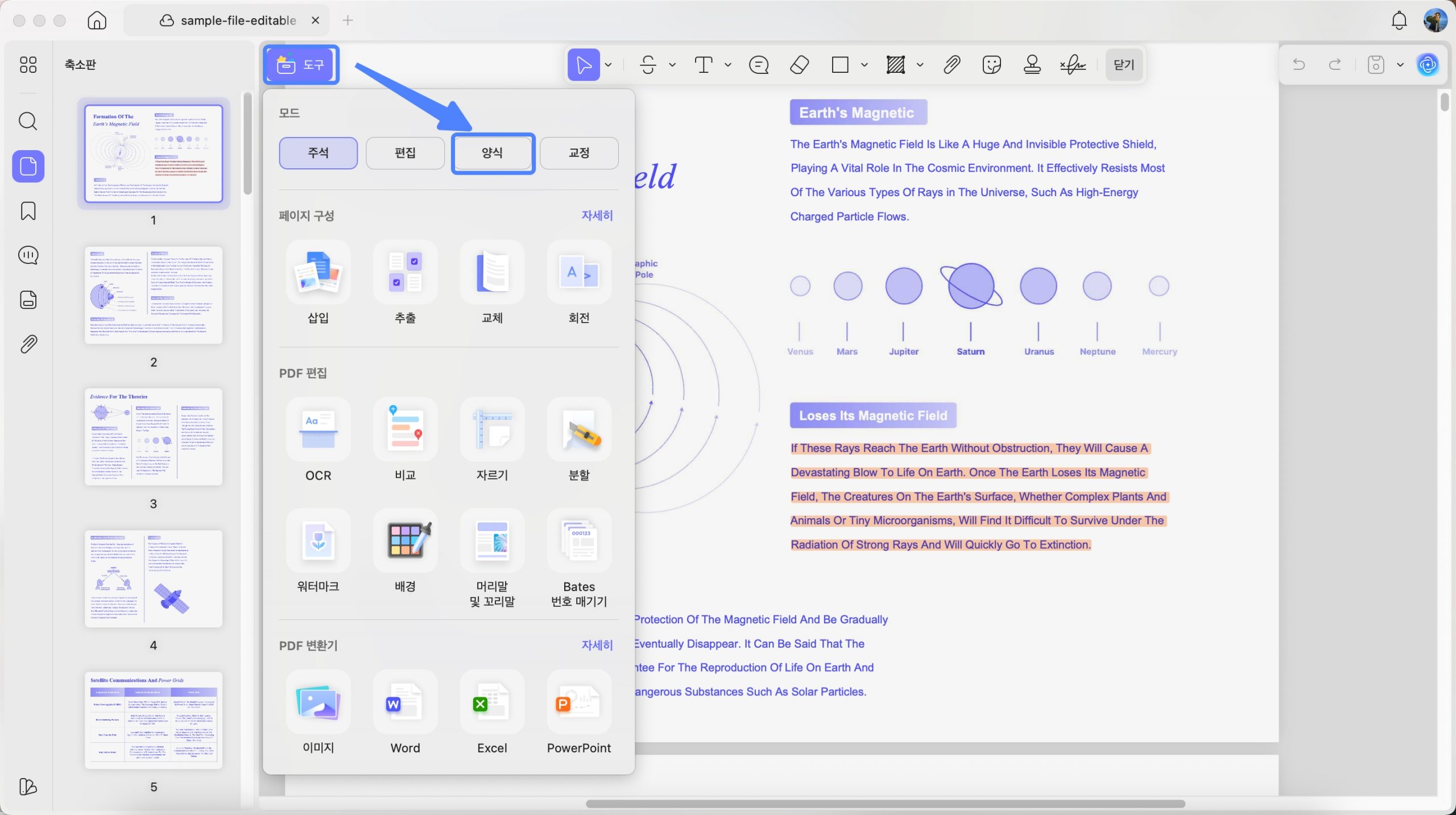Open the comments list sidebar icon
The width and height of the screenshot is (1456, 815).
coord(28,255)
